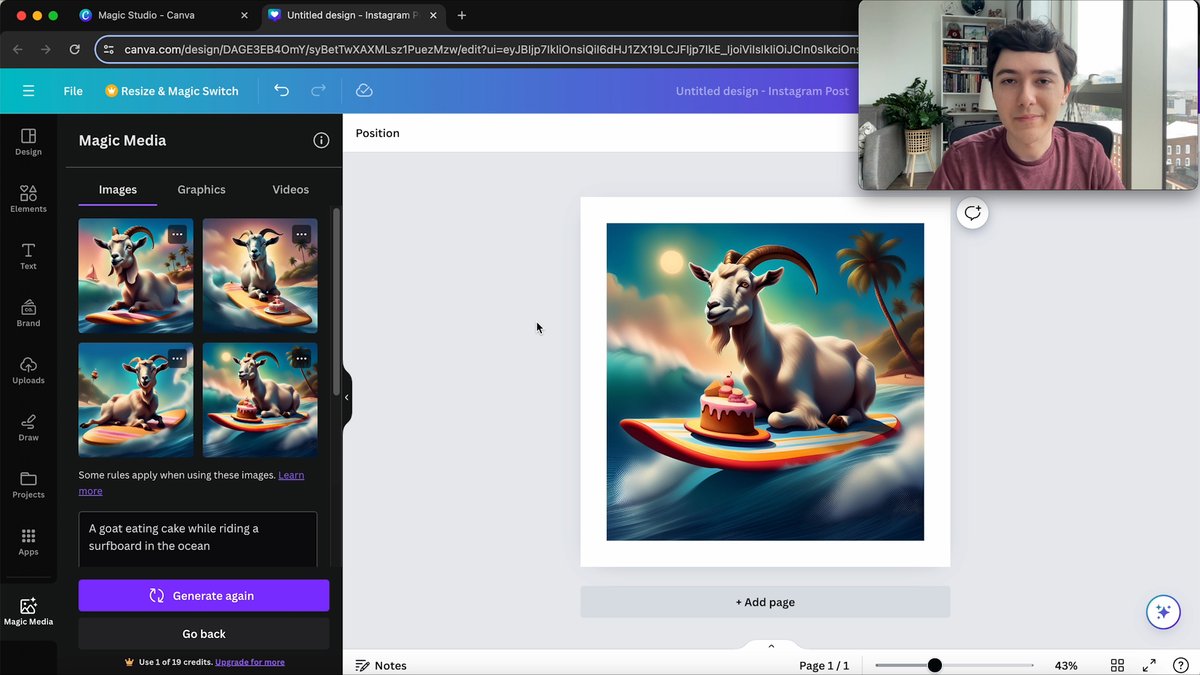Open the Apps panel

(28, 542)
